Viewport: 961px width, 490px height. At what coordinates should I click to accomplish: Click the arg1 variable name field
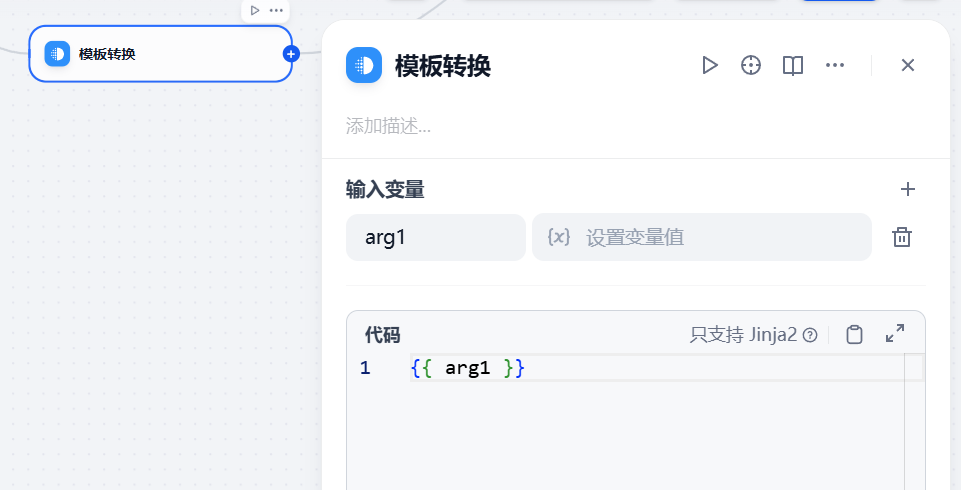pos(436,237)
